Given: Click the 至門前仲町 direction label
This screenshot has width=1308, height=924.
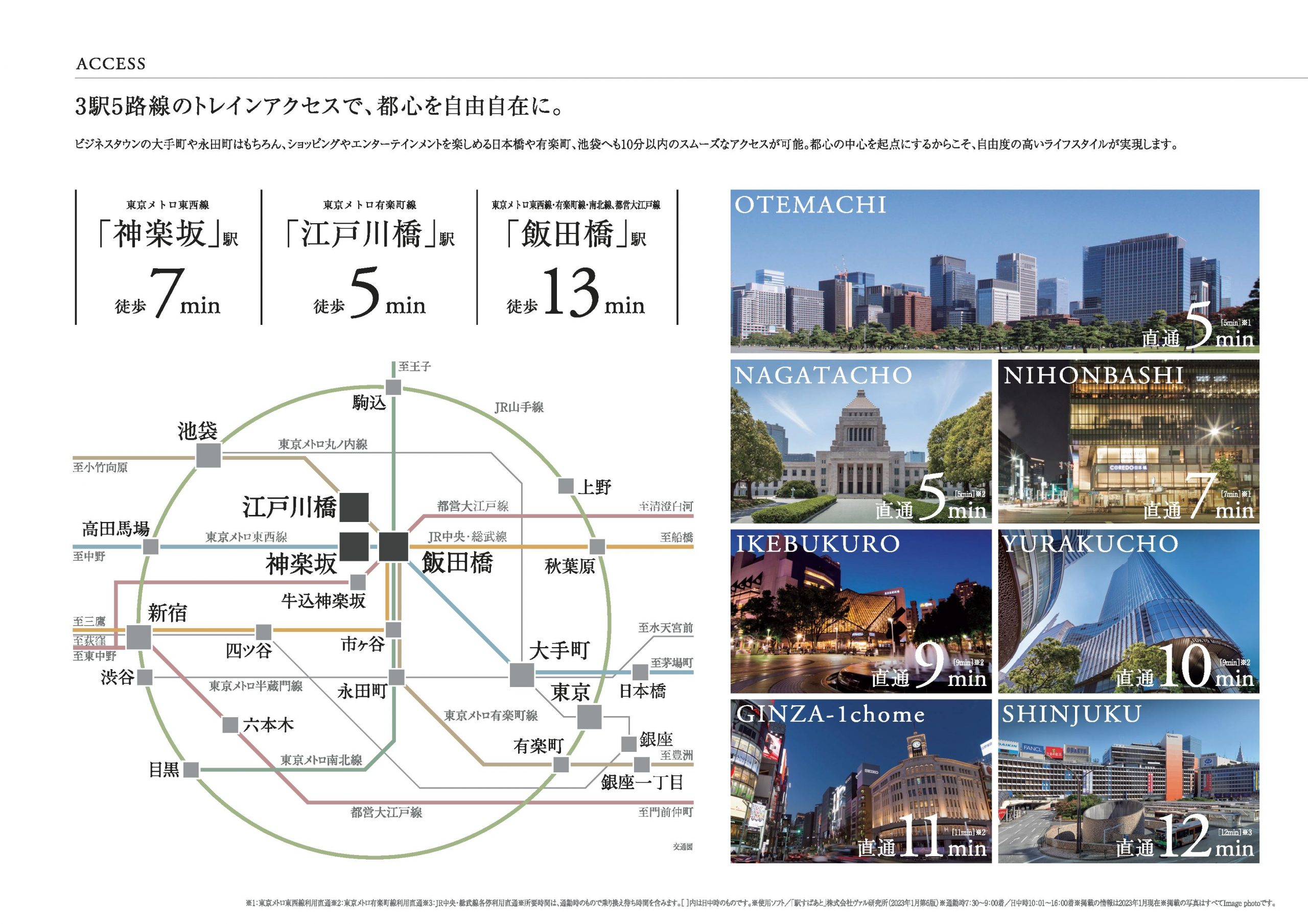Looking at the screenshot, I should pos(666,812).
